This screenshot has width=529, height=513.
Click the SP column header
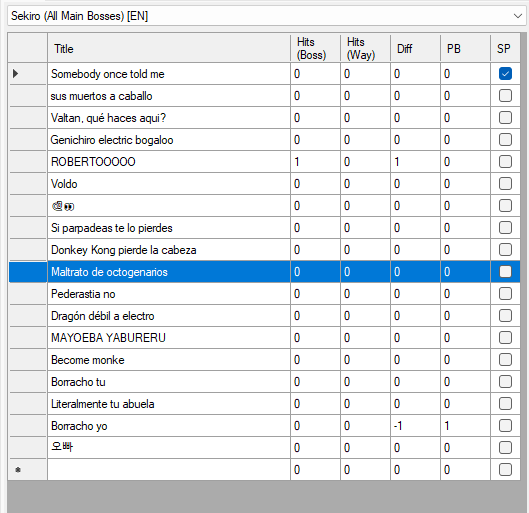505,48
